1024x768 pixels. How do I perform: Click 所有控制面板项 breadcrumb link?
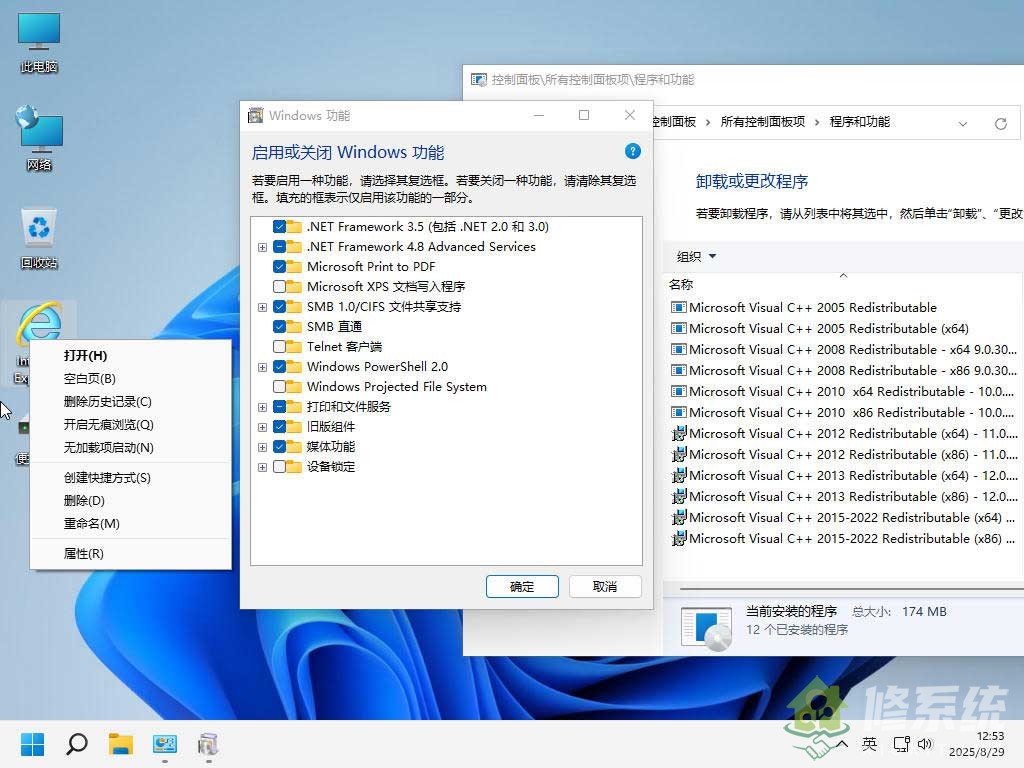point(762,121)
